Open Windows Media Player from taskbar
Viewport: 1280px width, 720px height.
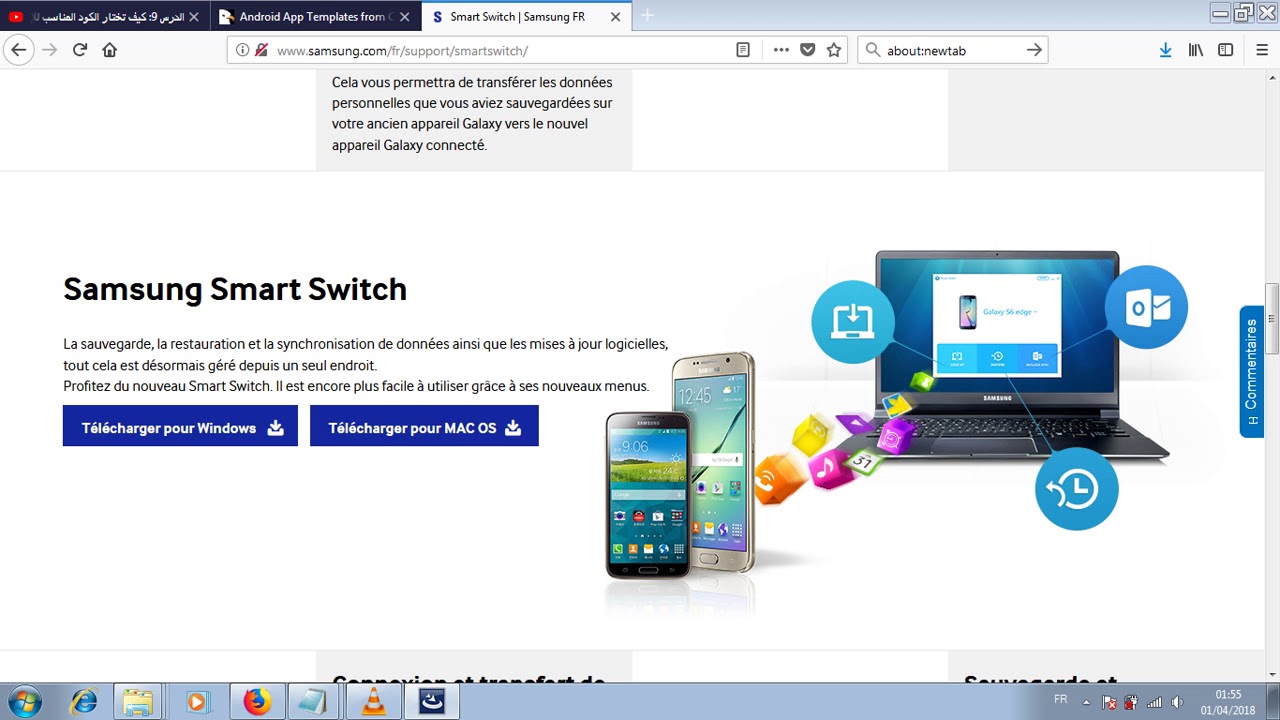pos(196,702)
